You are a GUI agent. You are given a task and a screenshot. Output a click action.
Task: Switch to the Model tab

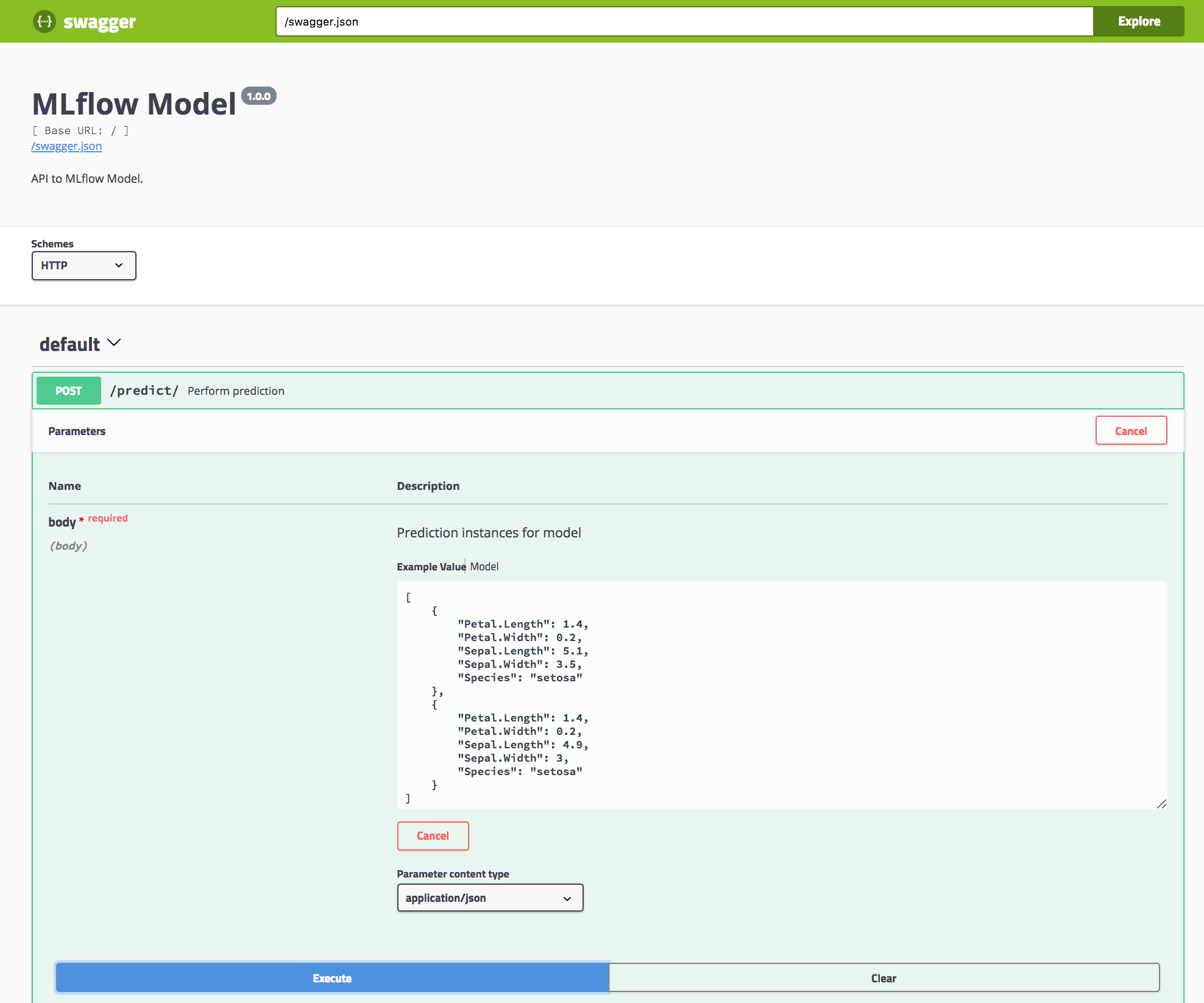coord(484,567)
